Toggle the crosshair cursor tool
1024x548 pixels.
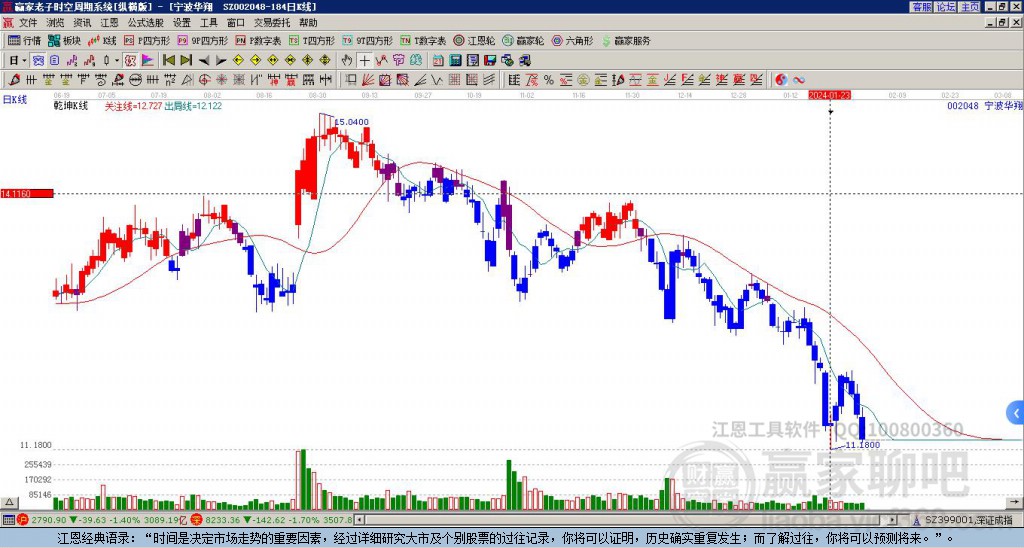[x=364, y=61]
